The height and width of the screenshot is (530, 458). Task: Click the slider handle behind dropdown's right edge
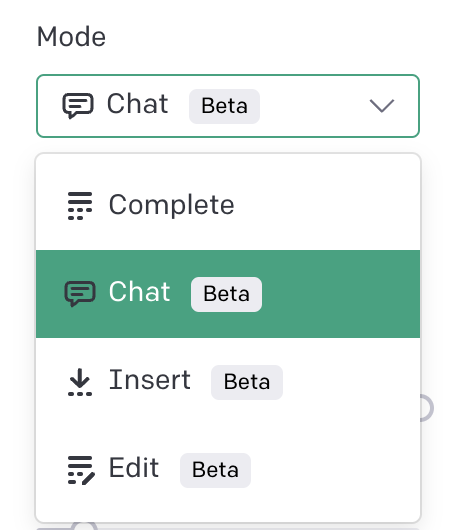[x=427, y=408]
